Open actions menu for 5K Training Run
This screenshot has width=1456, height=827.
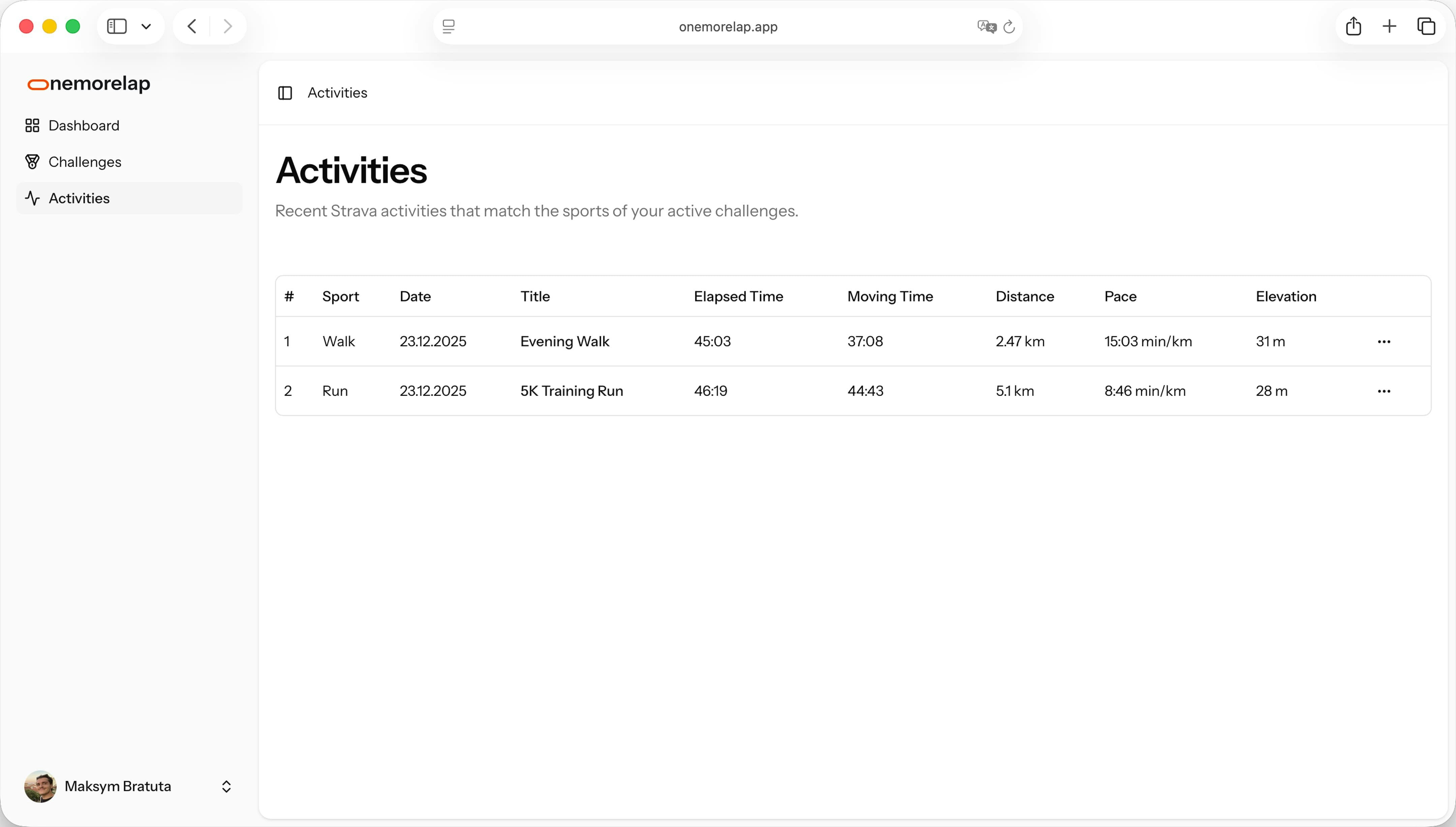pyautogui.click(x=1384, y=391)
